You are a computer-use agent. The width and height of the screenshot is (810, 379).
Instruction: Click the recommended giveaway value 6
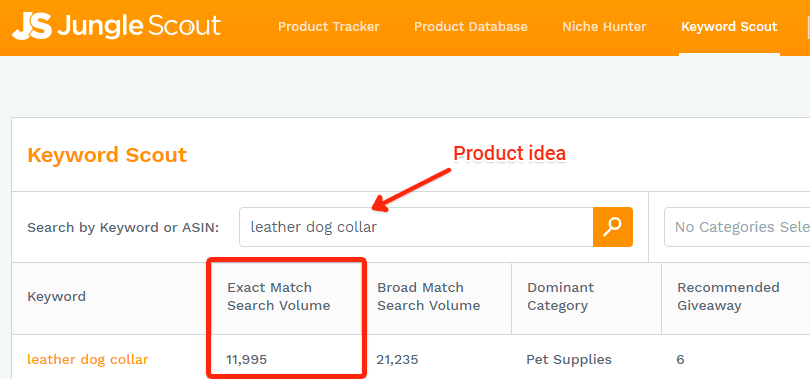pyautogui.click(x=680, y=359)
